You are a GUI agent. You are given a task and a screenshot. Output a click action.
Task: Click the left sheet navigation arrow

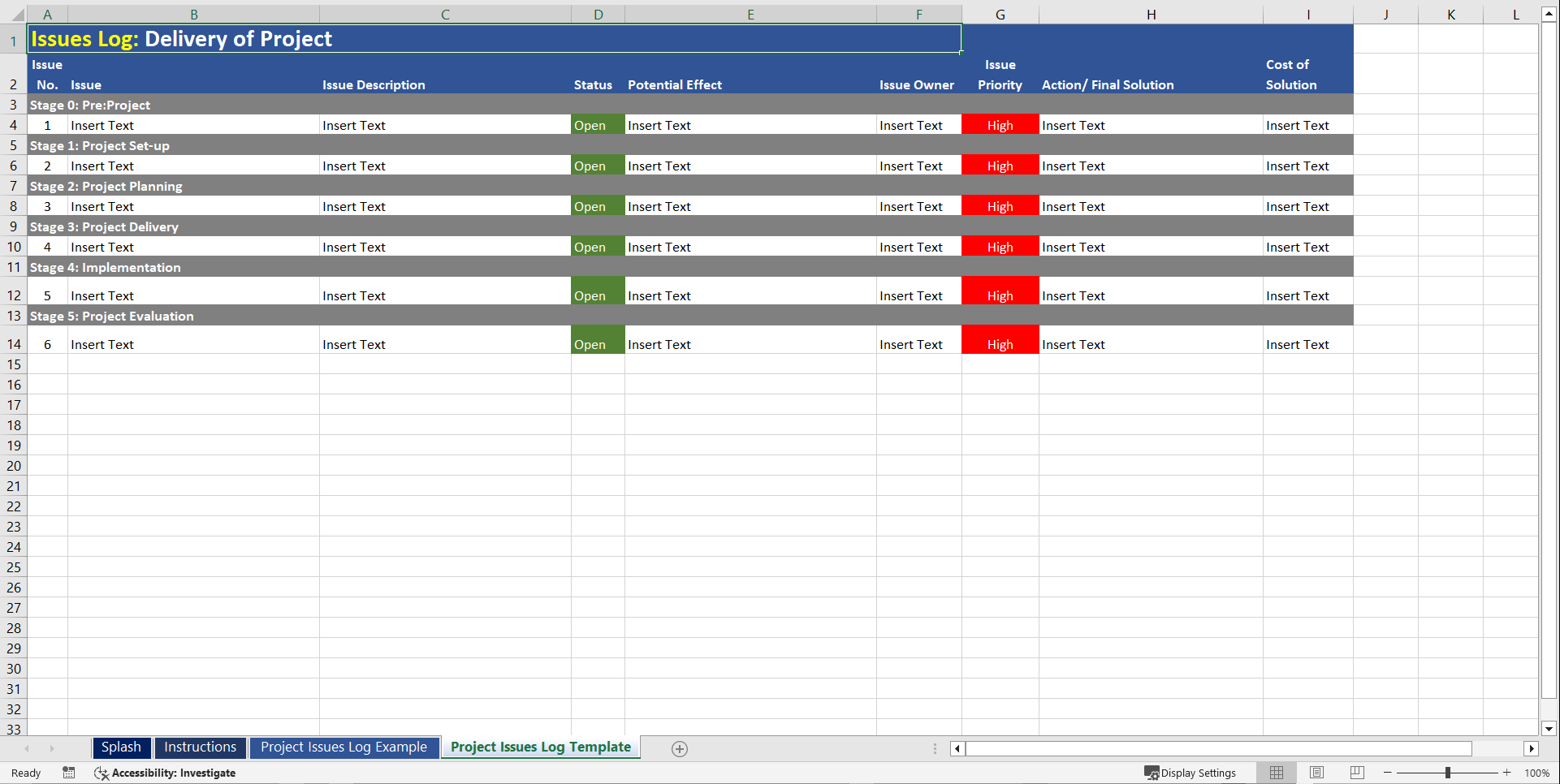(x=27, y=748)
